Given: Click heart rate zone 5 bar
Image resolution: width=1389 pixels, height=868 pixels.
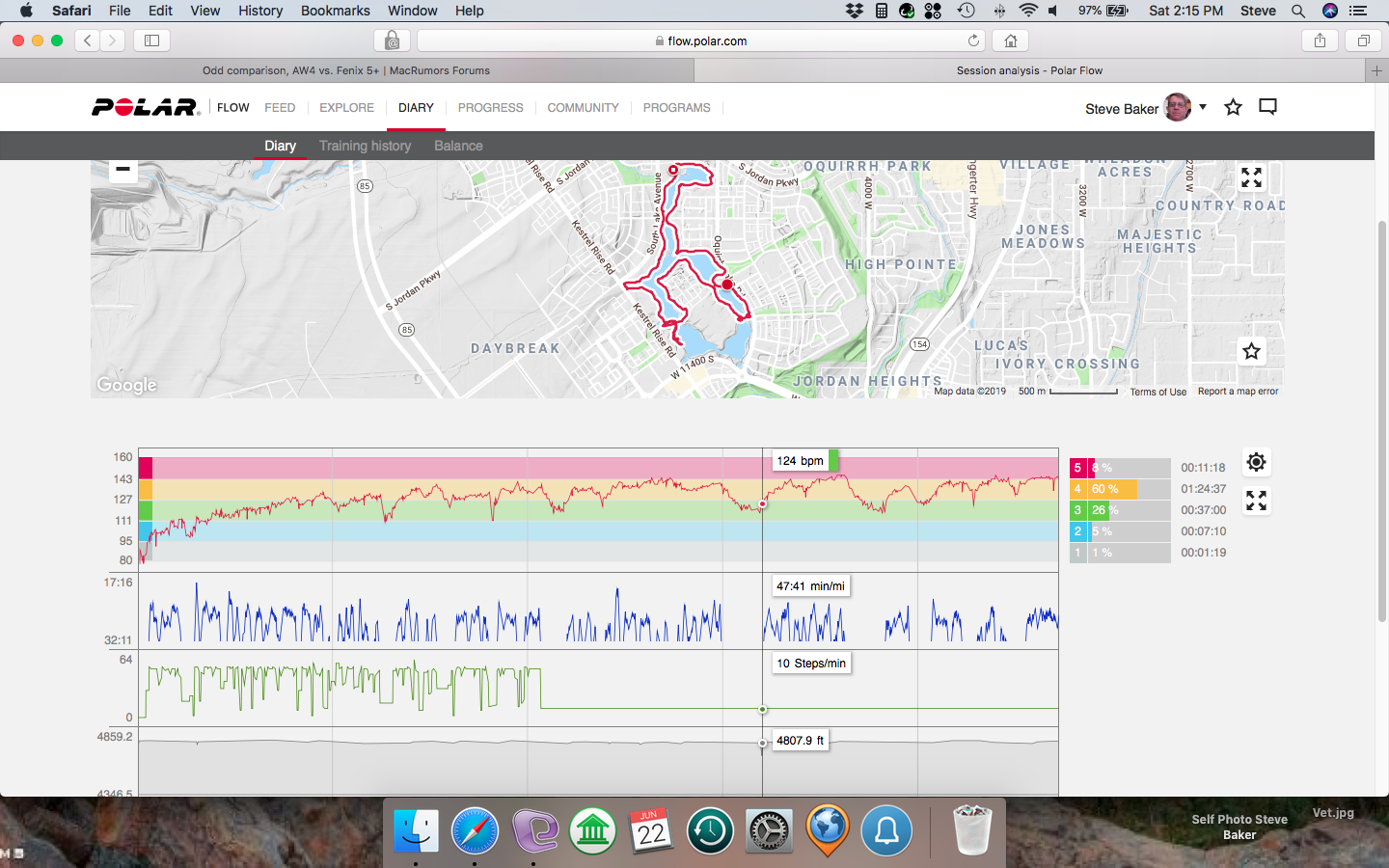Looking at the screenshot, I should click(1119, 468).
